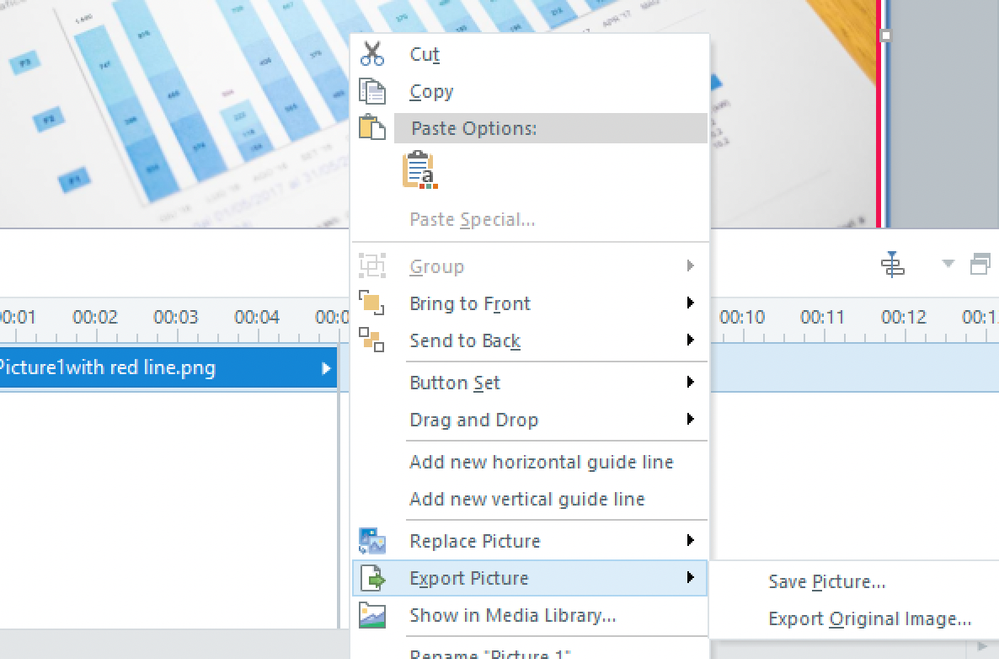Image resolution: width=999 pixels, height=659 pixels.
Task: Click the Show in Media Library icon
Action: pyautogui.click(x=372, y=615)
